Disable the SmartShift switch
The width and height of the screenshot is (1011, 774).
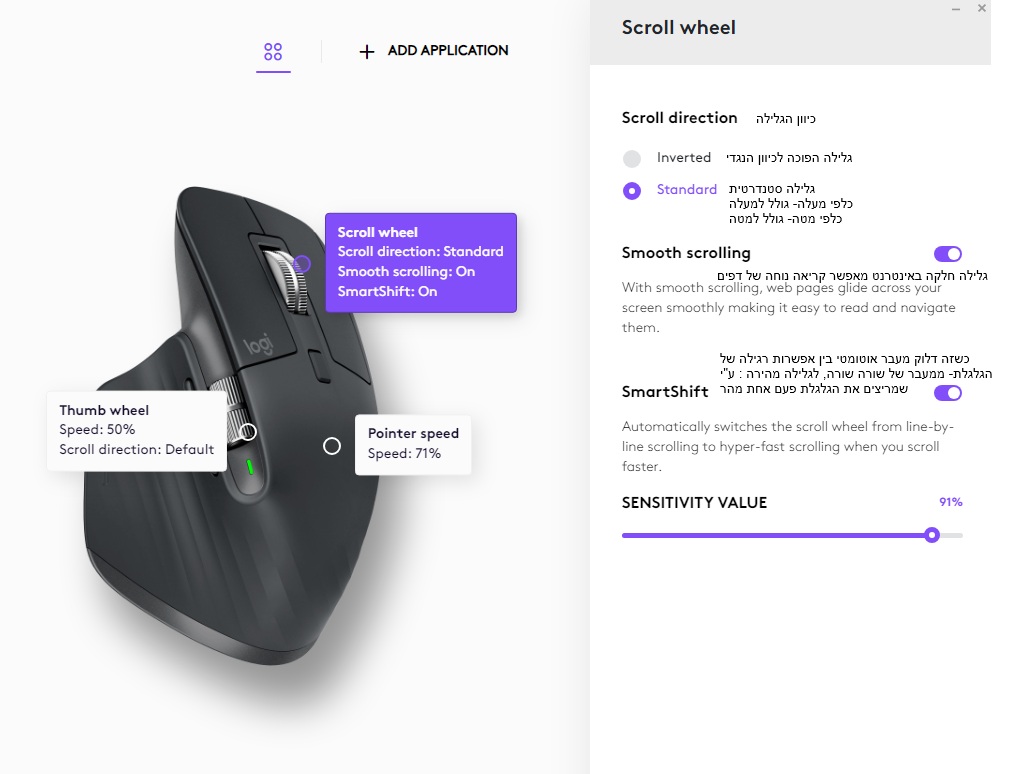(x=947, y=393)
